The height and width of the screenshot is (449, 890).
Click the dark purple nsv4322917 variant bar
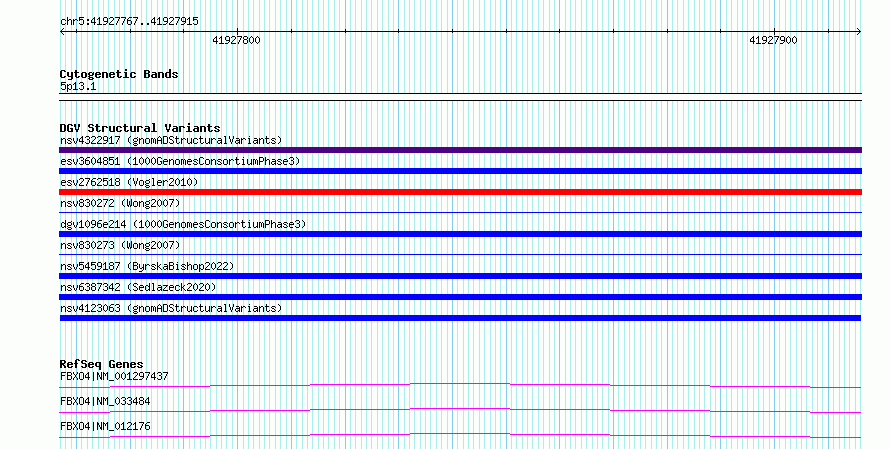[460, 150]
